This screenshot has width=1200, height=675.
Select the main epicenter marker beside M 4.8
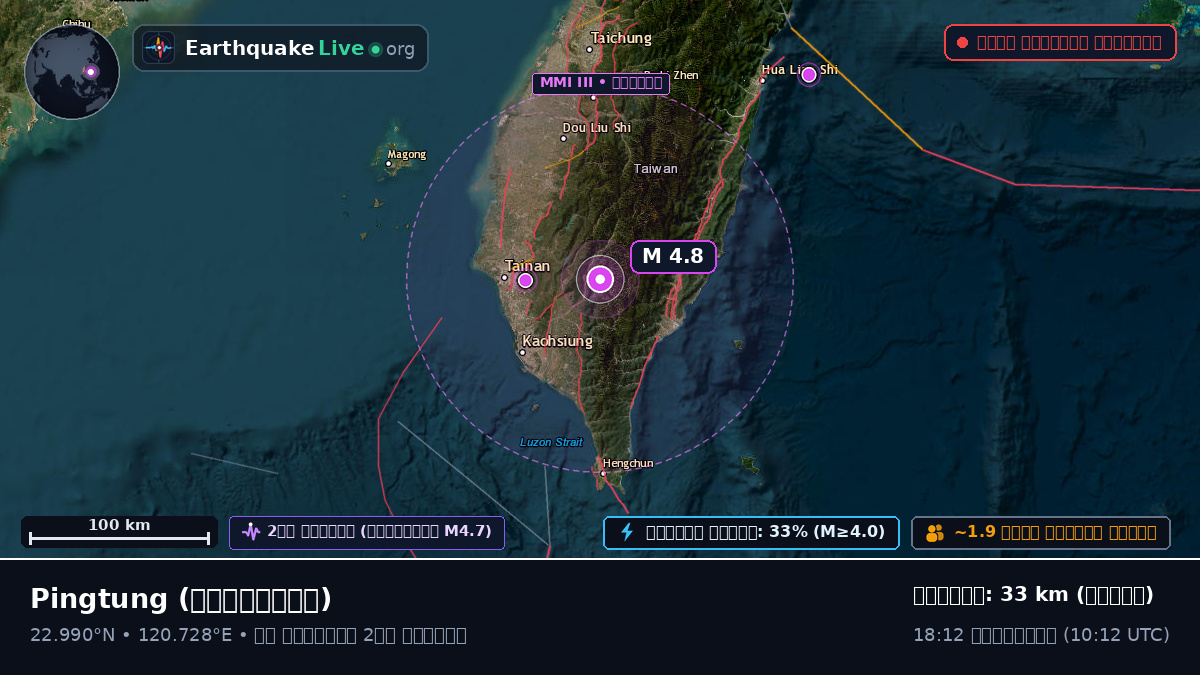600,280
